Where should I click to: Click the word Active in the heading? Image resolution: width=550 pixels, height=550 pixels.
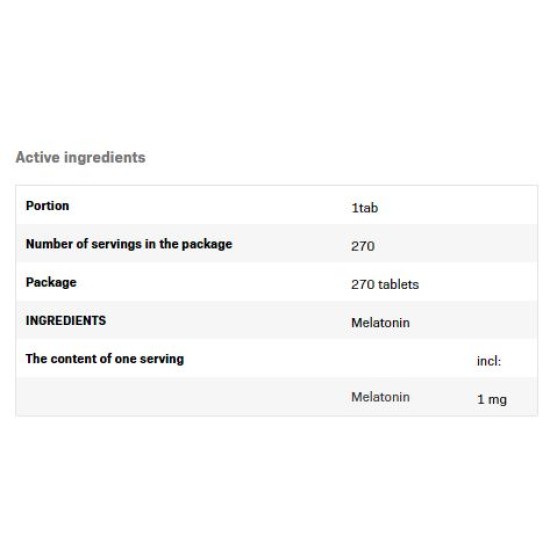[38, 157]
